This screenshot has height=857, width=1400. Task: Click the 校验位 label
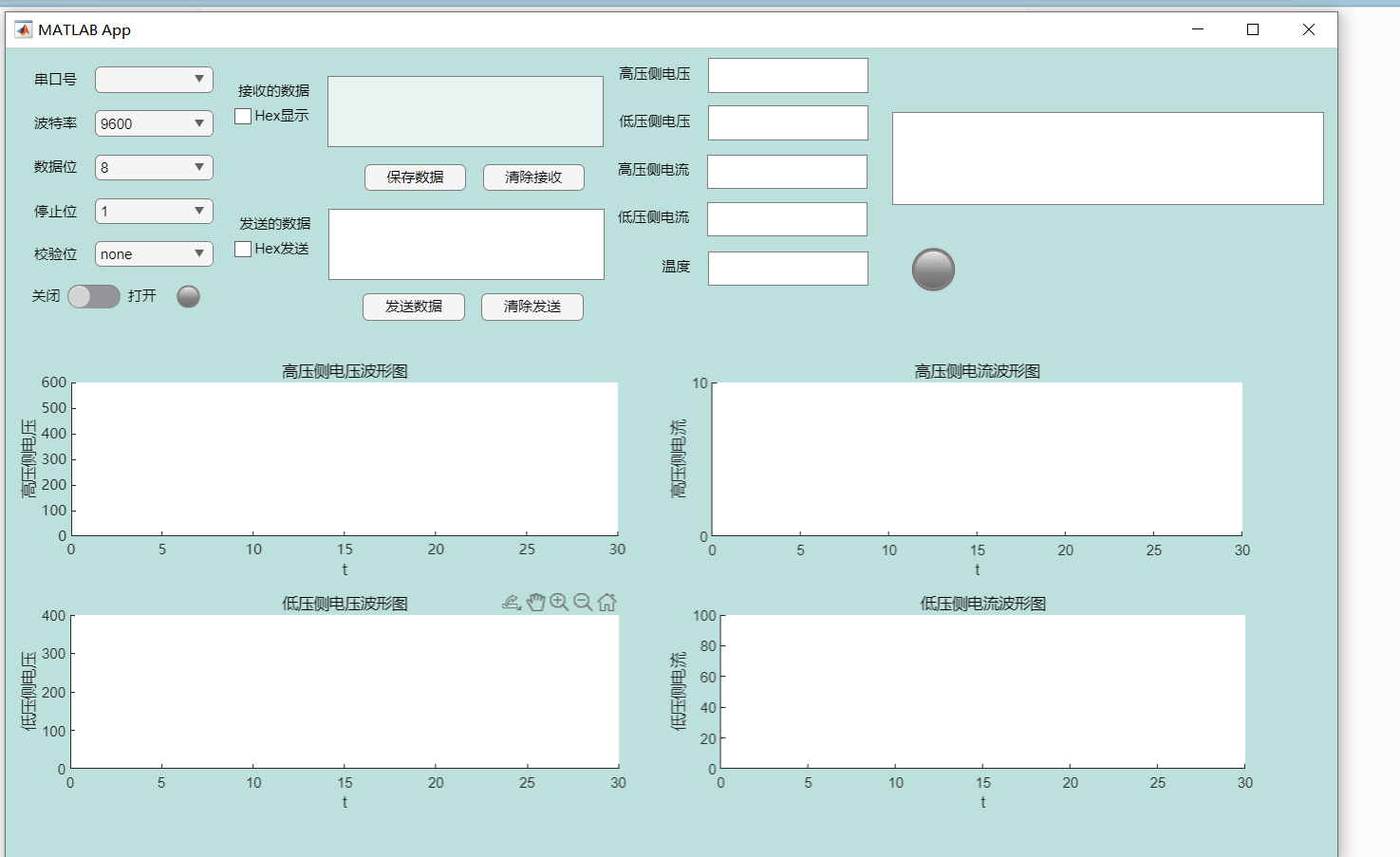pyautogui.click(x=55, y=254)
